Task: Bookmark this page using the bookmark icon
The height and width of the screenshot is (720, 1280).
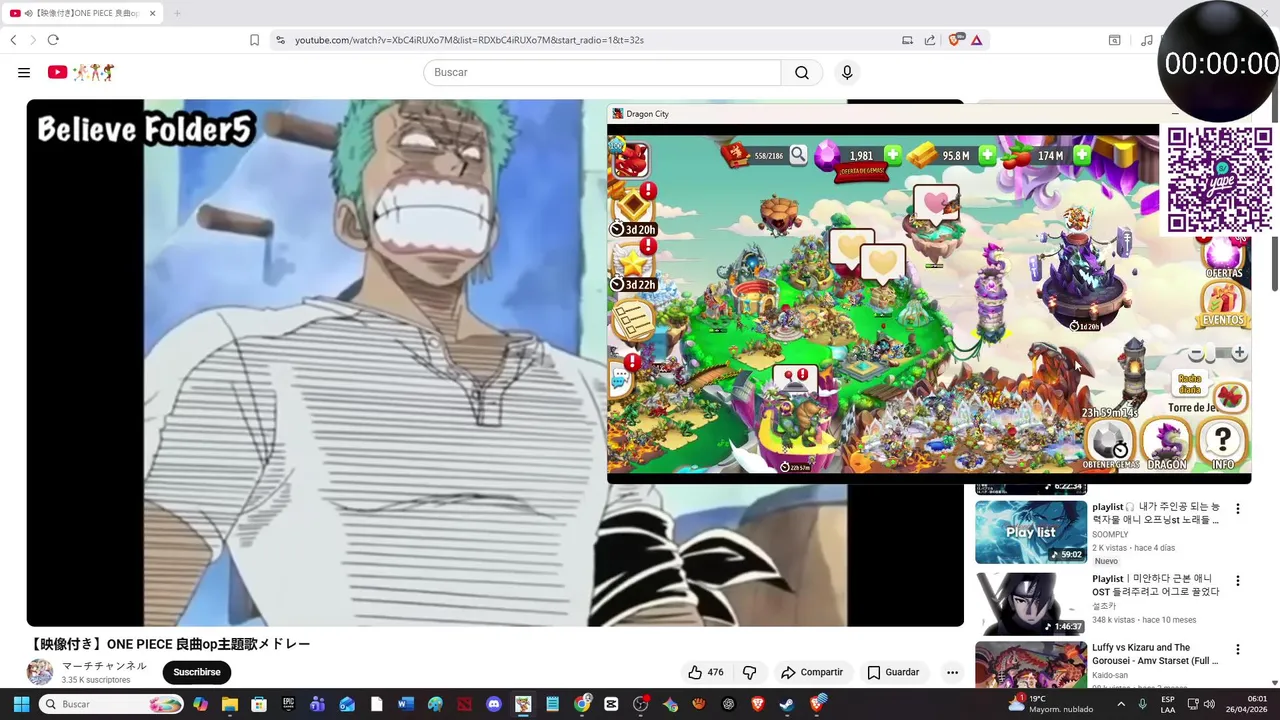Action: [x=254, y=40]
